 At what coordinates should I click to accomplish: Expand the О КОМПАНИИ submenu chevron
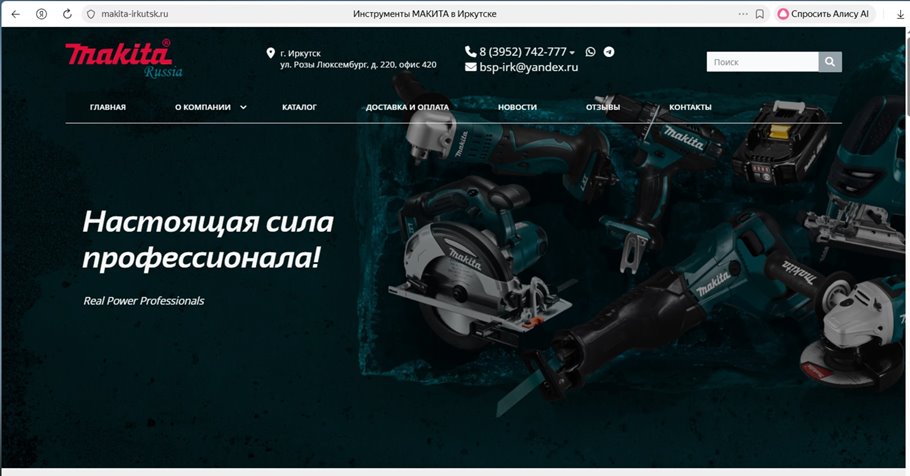pos(243,107)
